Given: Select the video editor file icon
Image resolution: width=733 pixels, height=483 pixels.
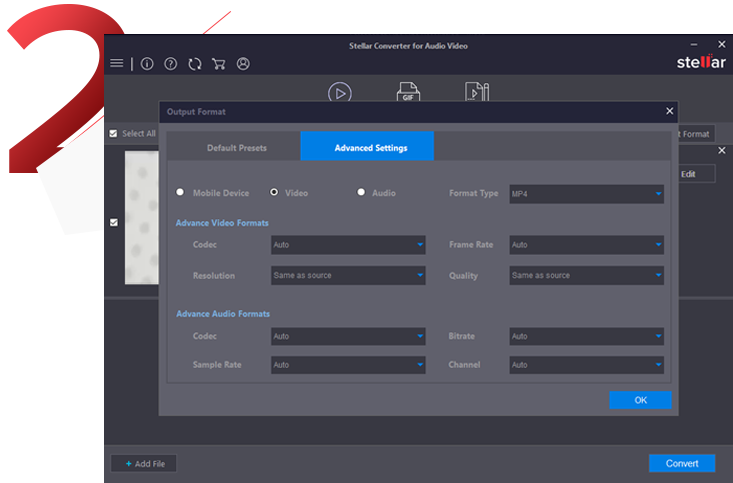Looking at the screenshot, I should tap(477, 92).
